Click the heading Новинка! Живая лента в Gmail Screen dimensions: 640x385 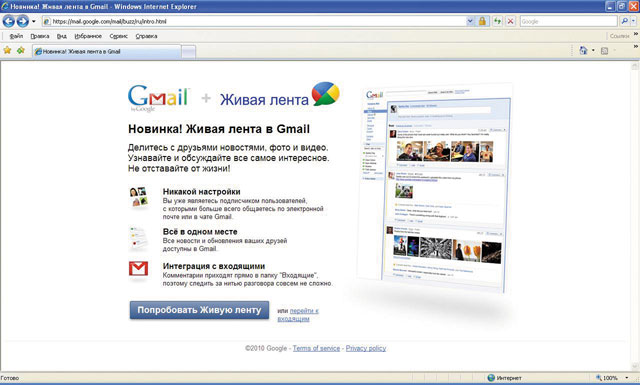[x=219, y=129]
